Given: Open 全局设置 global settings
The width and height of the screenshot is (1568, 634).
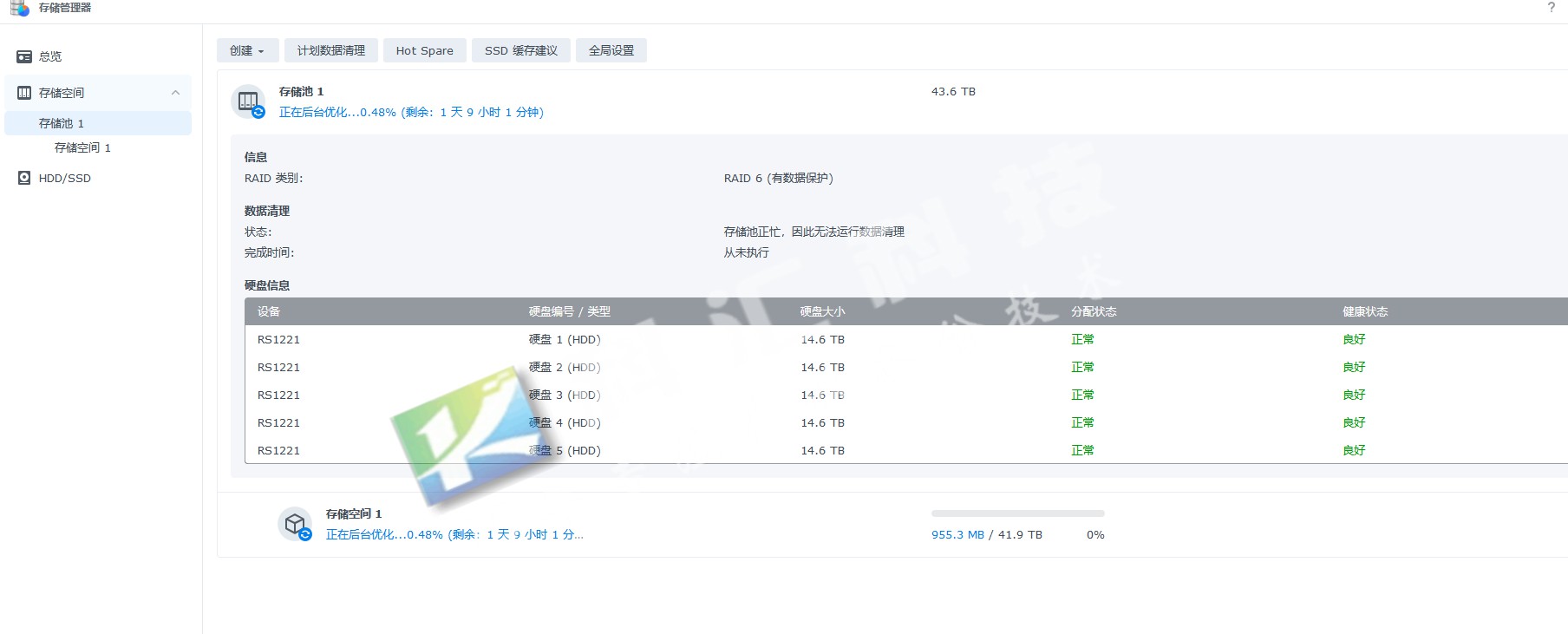Looking at the screenshot, I should tap(611, 50).
